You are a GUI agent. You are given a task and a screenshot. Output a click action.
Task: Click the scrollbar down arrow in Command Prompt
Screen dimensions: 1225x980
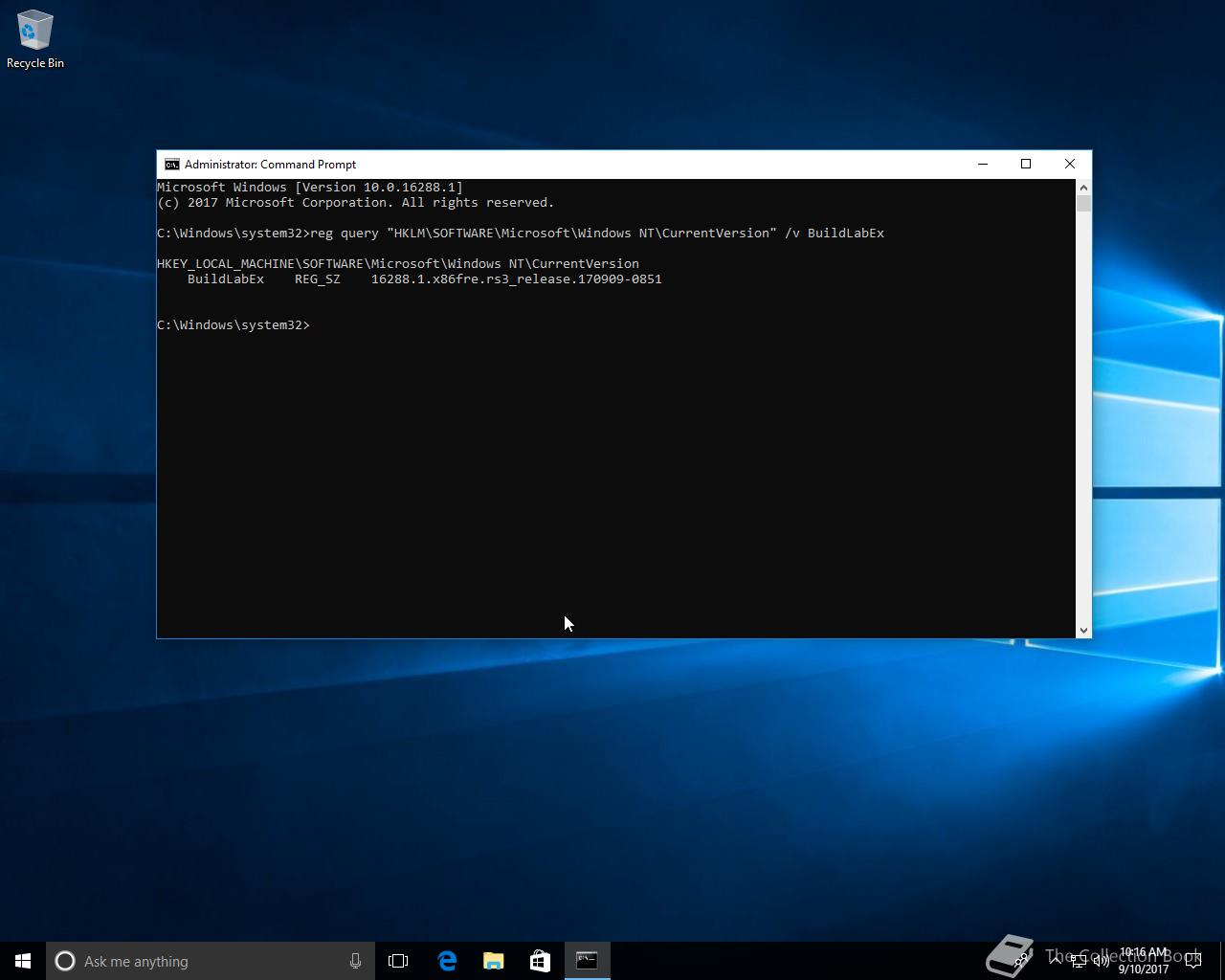pos(1083,630)
